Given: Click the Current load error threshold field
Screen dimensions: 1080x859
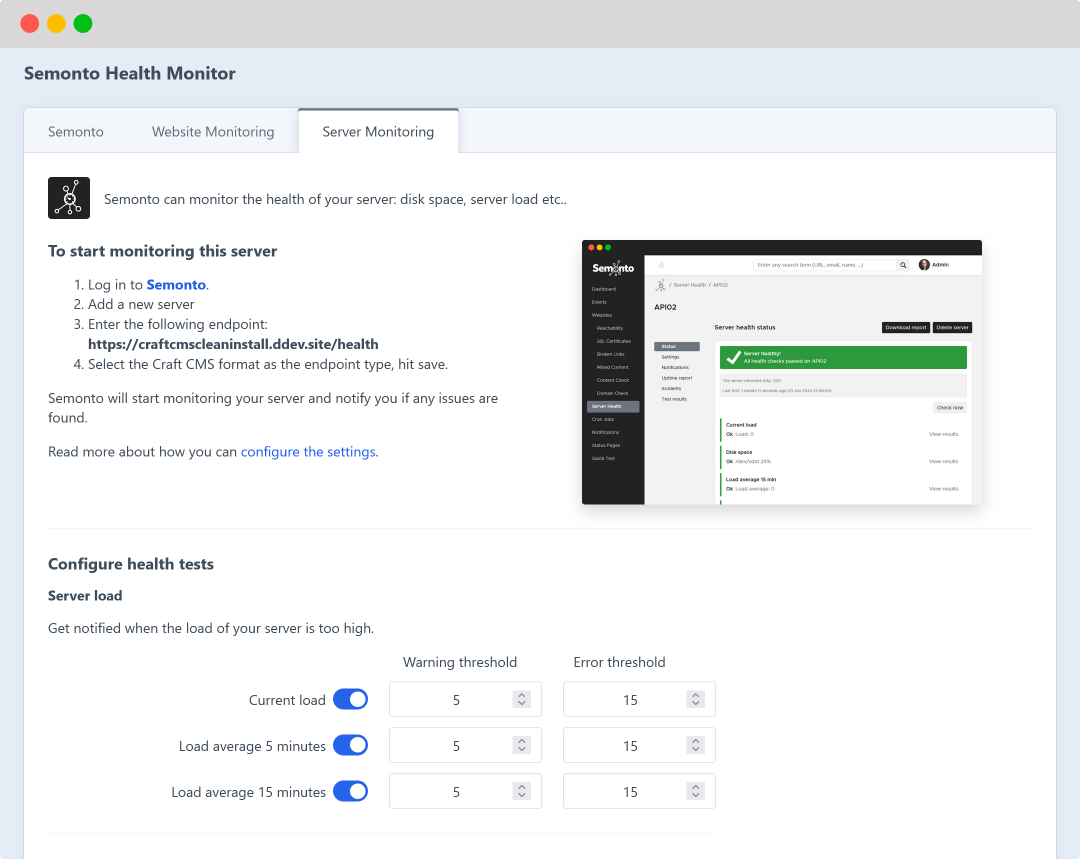Looking at the screenshot, I should 639,699.
